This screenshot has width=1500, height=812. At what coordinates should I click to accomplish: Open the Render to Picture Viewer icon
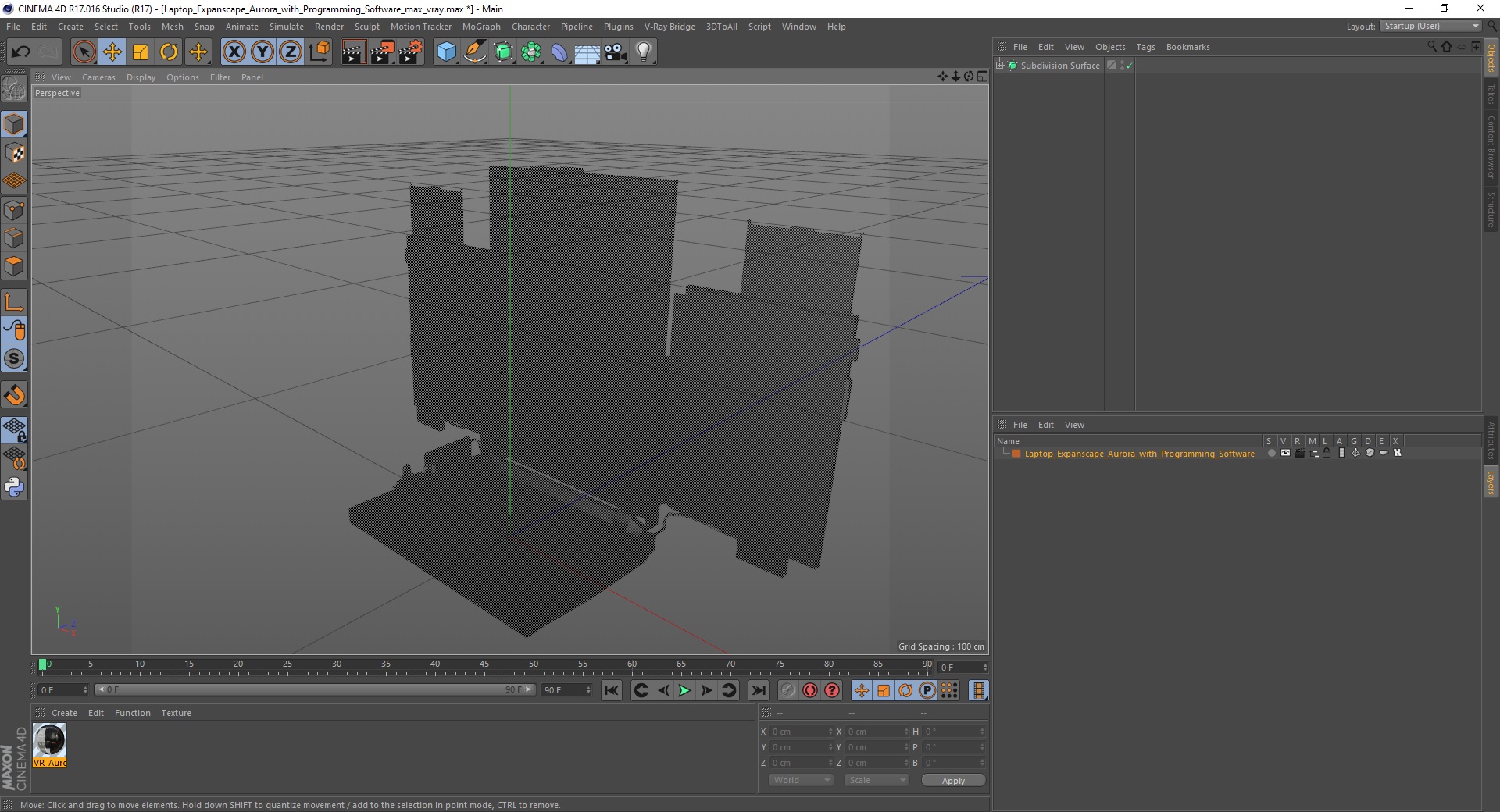(x=382, y=52)
